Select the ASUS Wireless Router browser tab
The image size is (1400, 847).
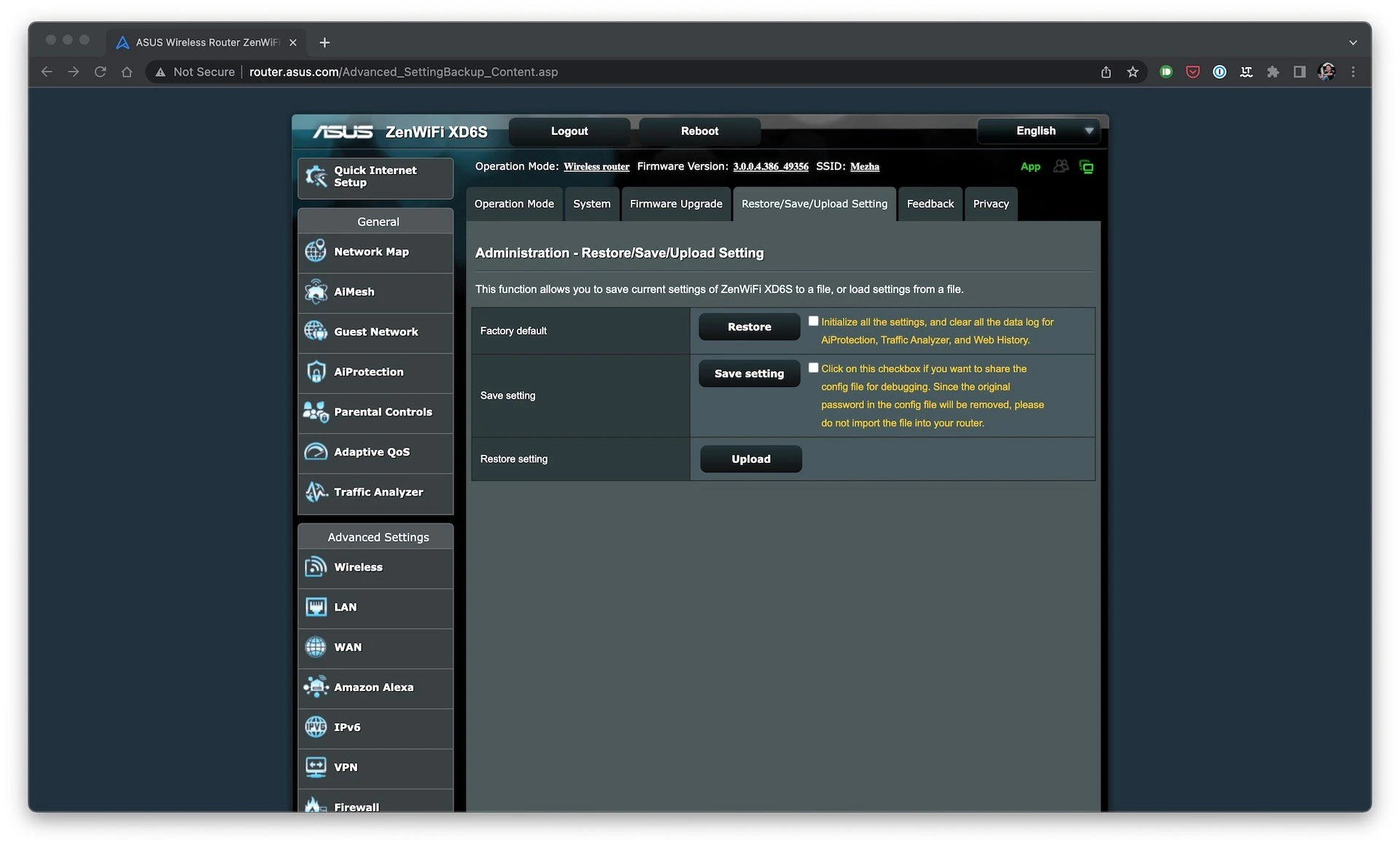point(206,42)
